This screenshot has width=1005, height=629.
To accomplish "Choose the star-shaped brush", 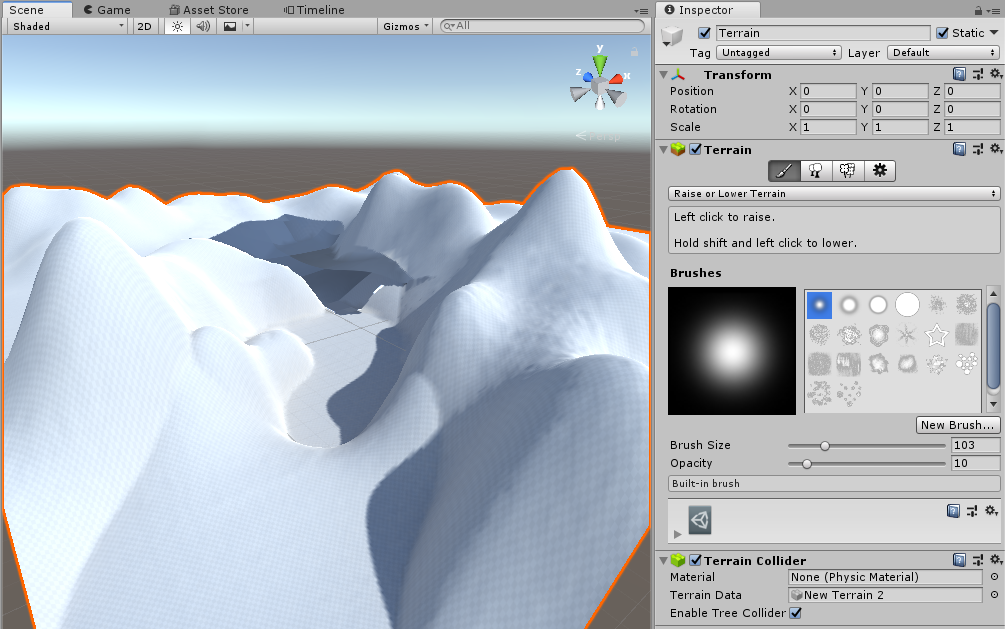I will [x=937, y=333].
